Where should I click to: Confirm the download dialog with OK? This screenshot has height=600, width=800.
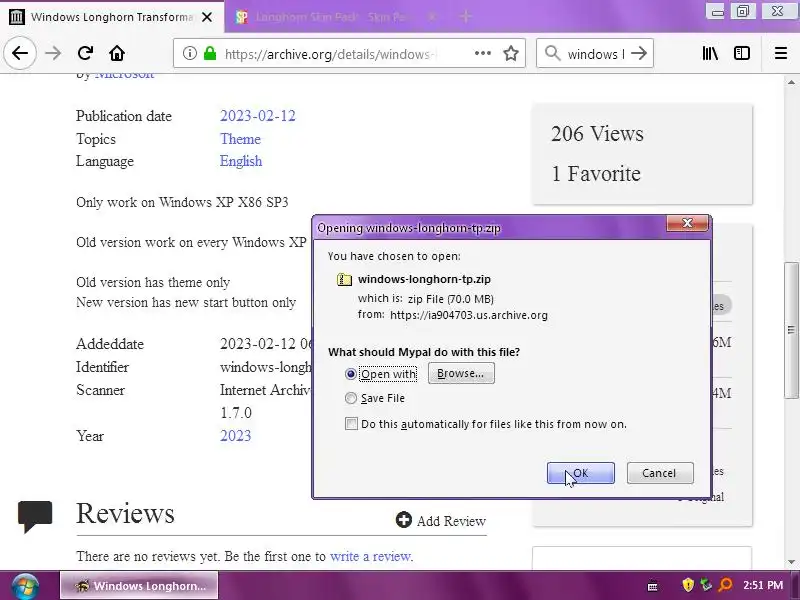click(x=581, y=473)
